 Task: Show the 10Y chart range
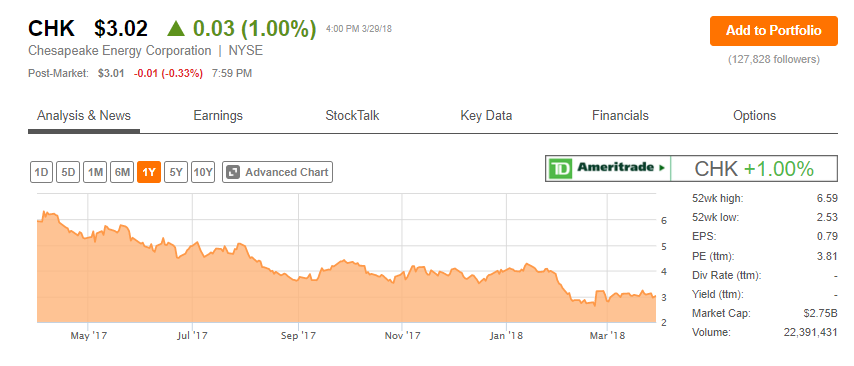click(203, 173)
